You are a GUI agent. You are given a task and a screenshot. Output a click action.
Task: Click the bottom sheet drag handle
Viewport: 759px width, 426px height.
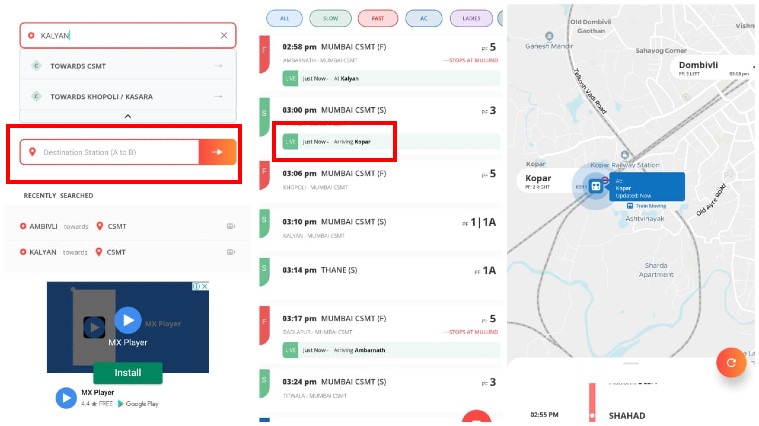631,363
